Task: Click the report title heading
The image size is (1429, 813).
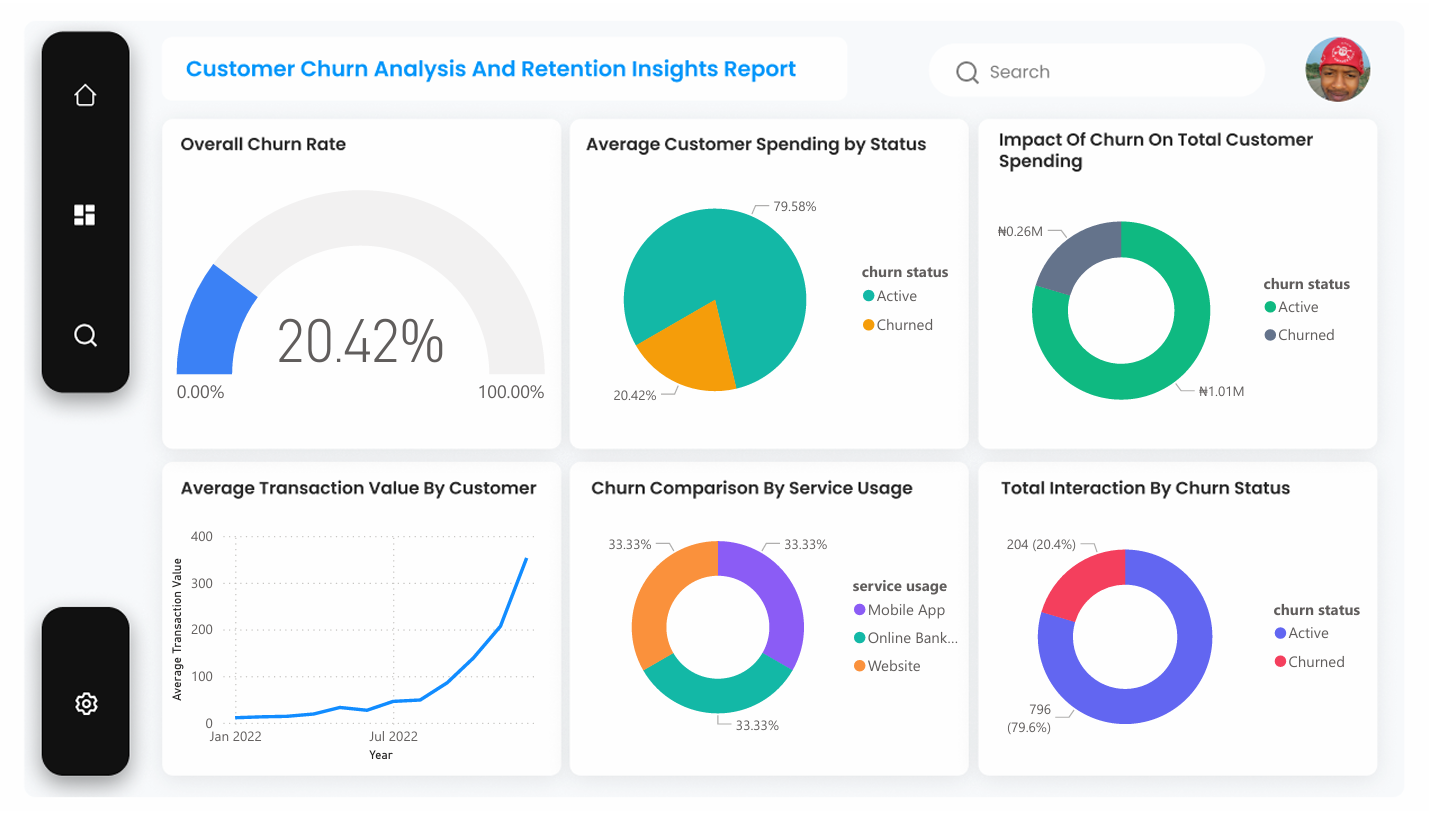Action: point(491,69)
